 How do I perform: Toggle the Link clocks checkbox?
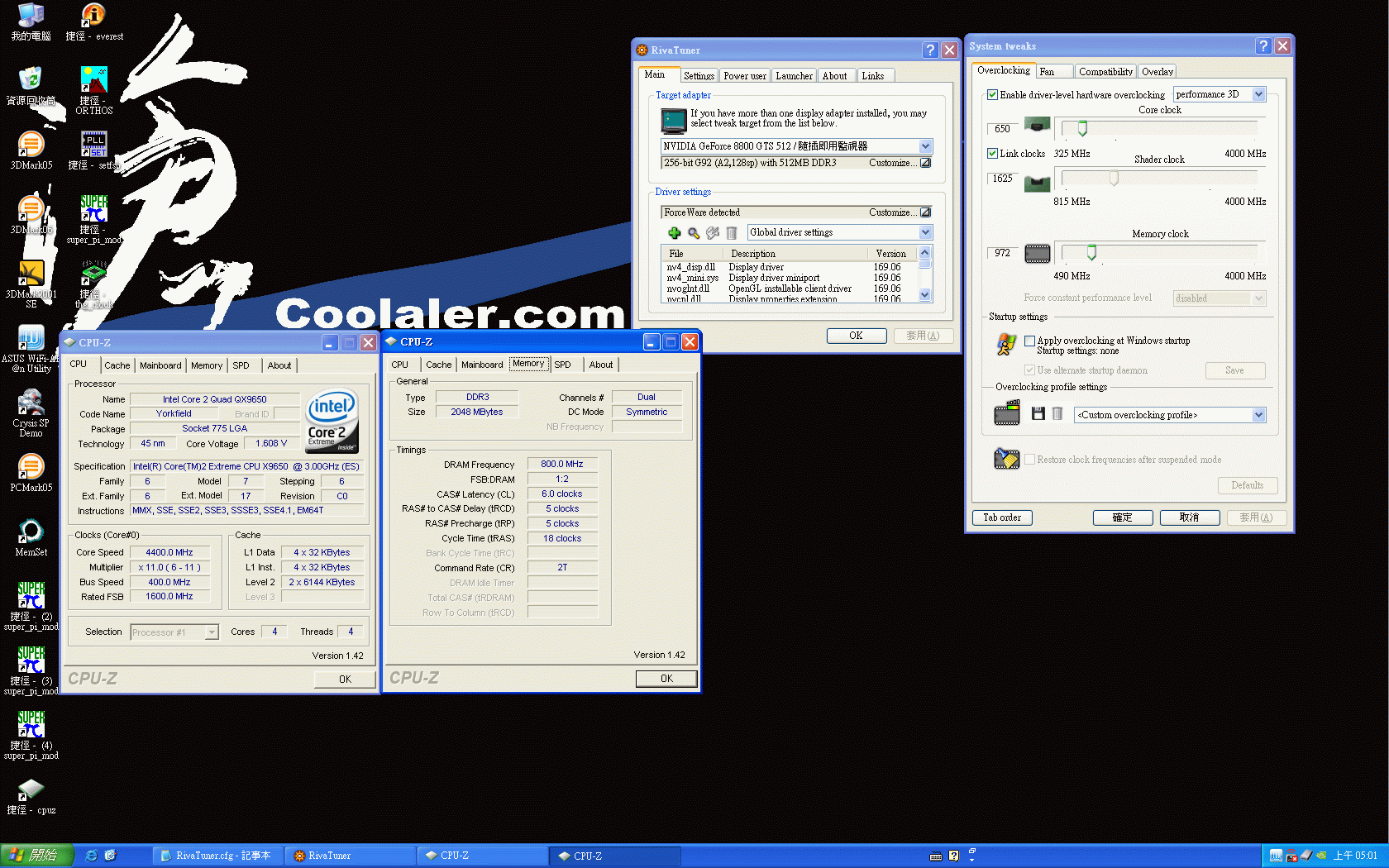[992, 154]
